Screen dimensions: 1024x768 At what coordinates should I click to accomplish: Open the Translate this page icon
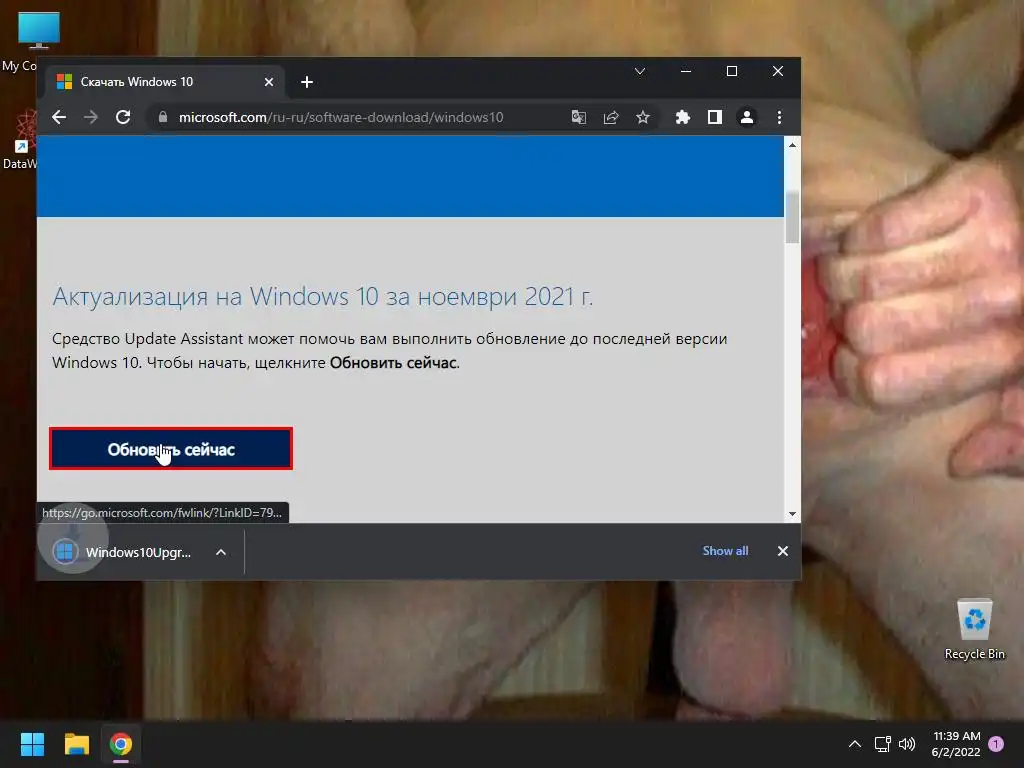579,118
